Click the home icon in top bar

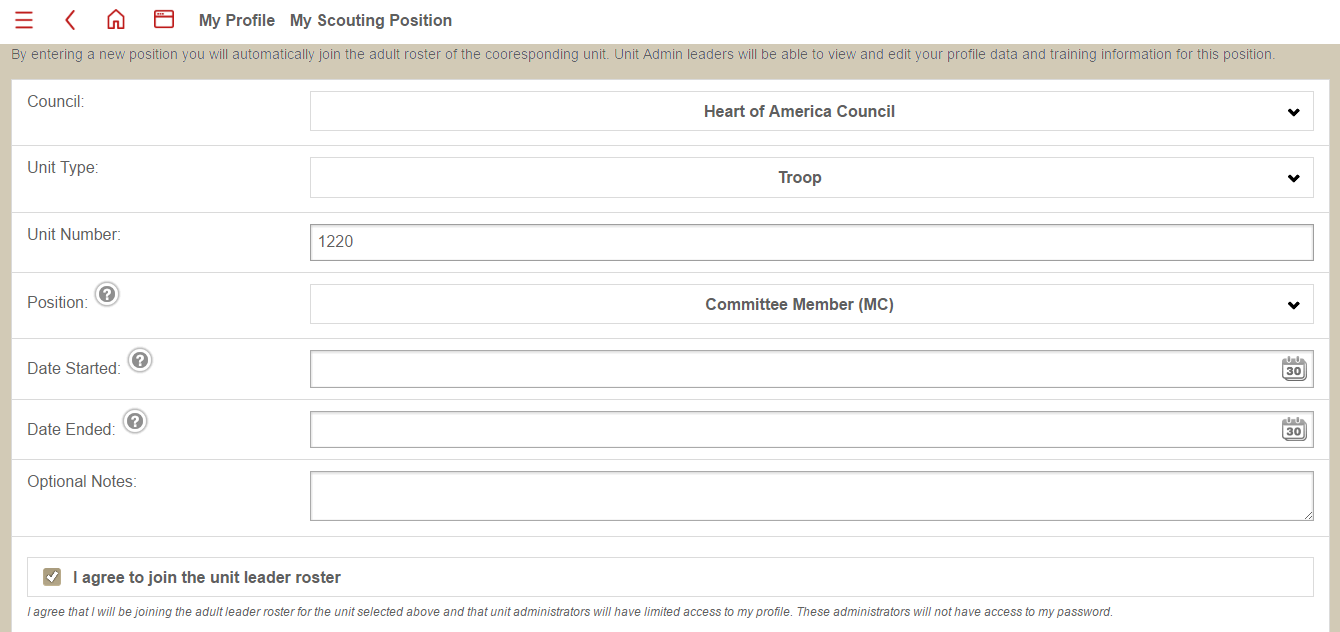(x=116, y=20)
